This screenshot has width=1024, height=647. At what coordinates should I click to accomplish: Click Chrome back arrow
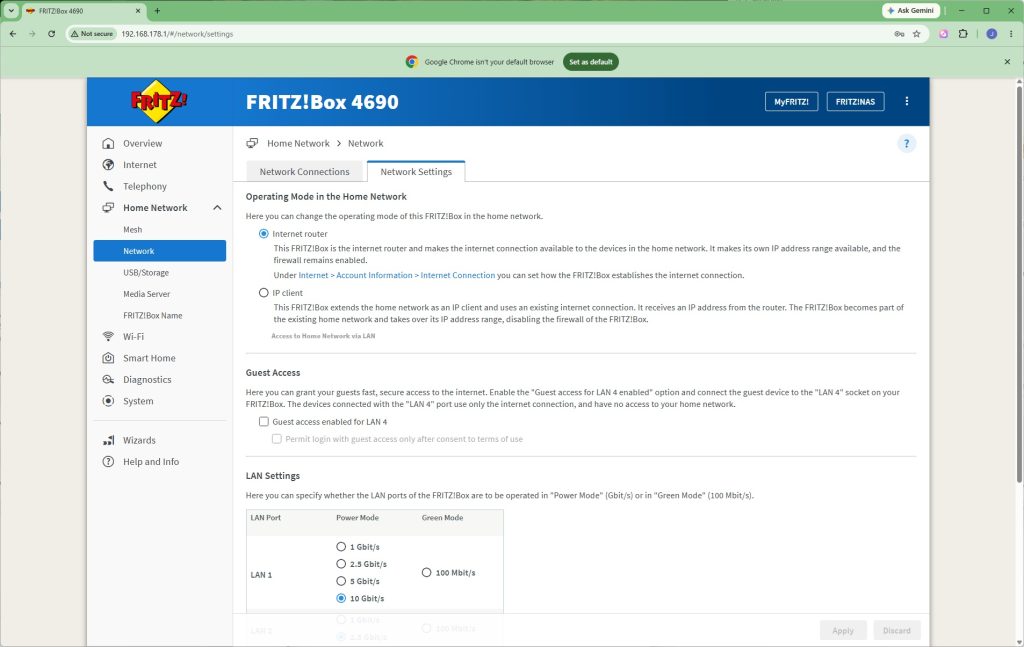[13, 33]
